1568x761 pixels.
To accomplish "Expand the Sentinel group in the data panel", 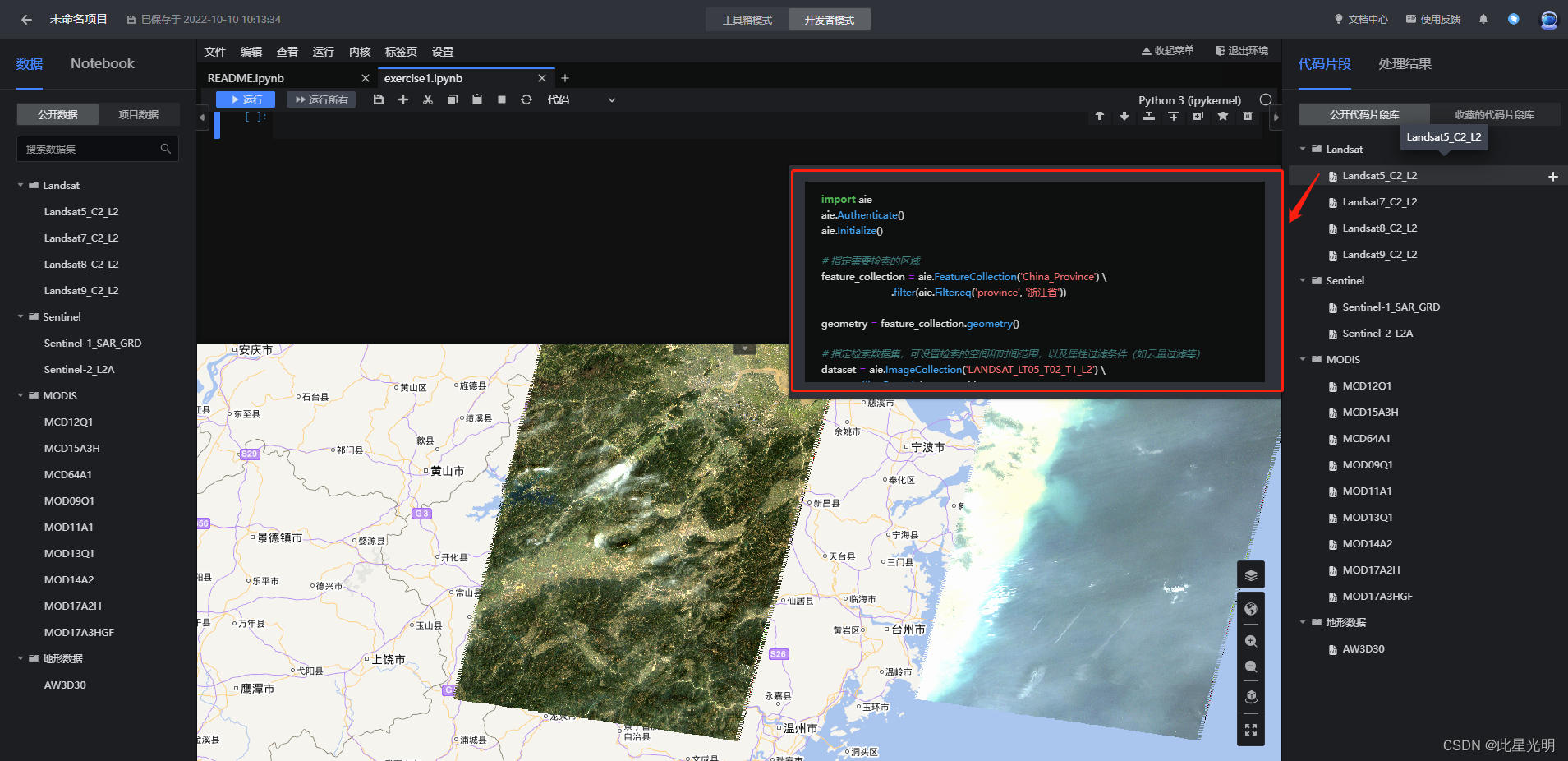I will click(20, 316).
